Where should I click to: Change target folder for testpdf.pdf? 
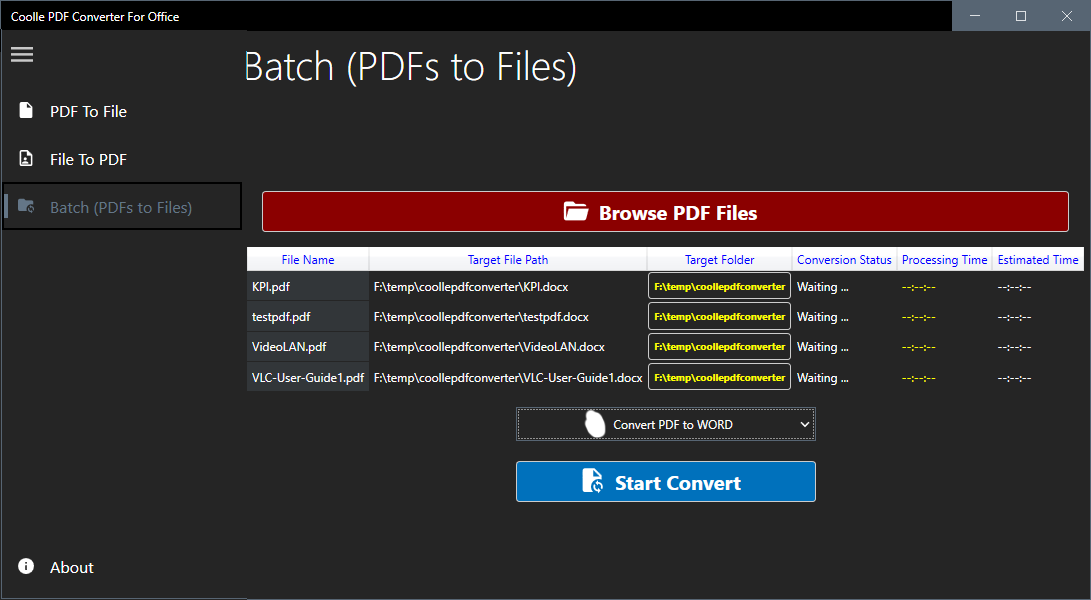[x=719, y=316]
